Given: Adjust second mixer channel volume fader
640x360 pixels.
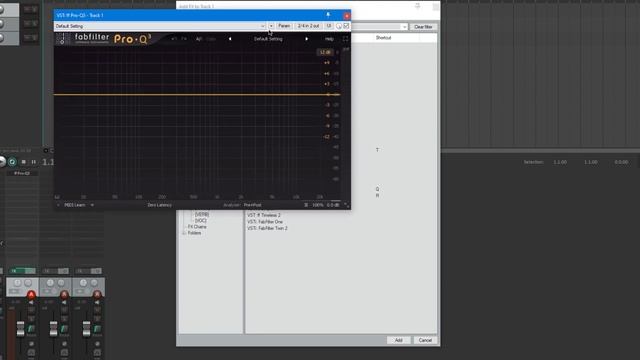Looking at the screenshot, I should (x=53, y=329).
